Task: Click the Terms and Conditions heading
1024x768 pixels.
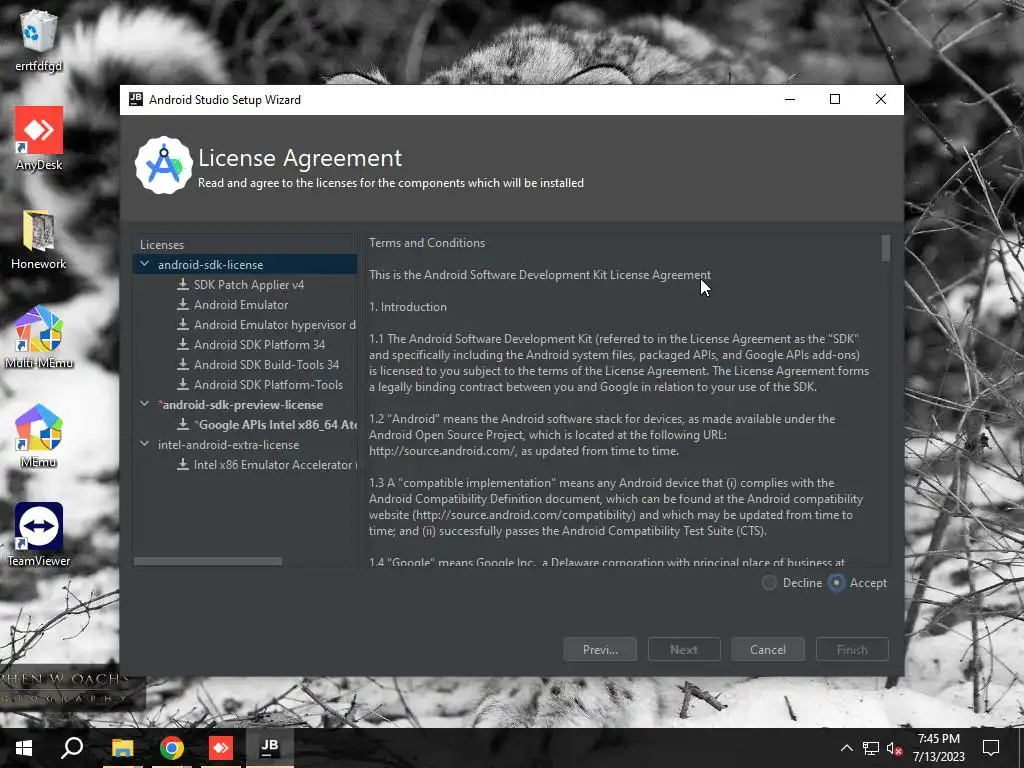Action: [x=427, y=243]
